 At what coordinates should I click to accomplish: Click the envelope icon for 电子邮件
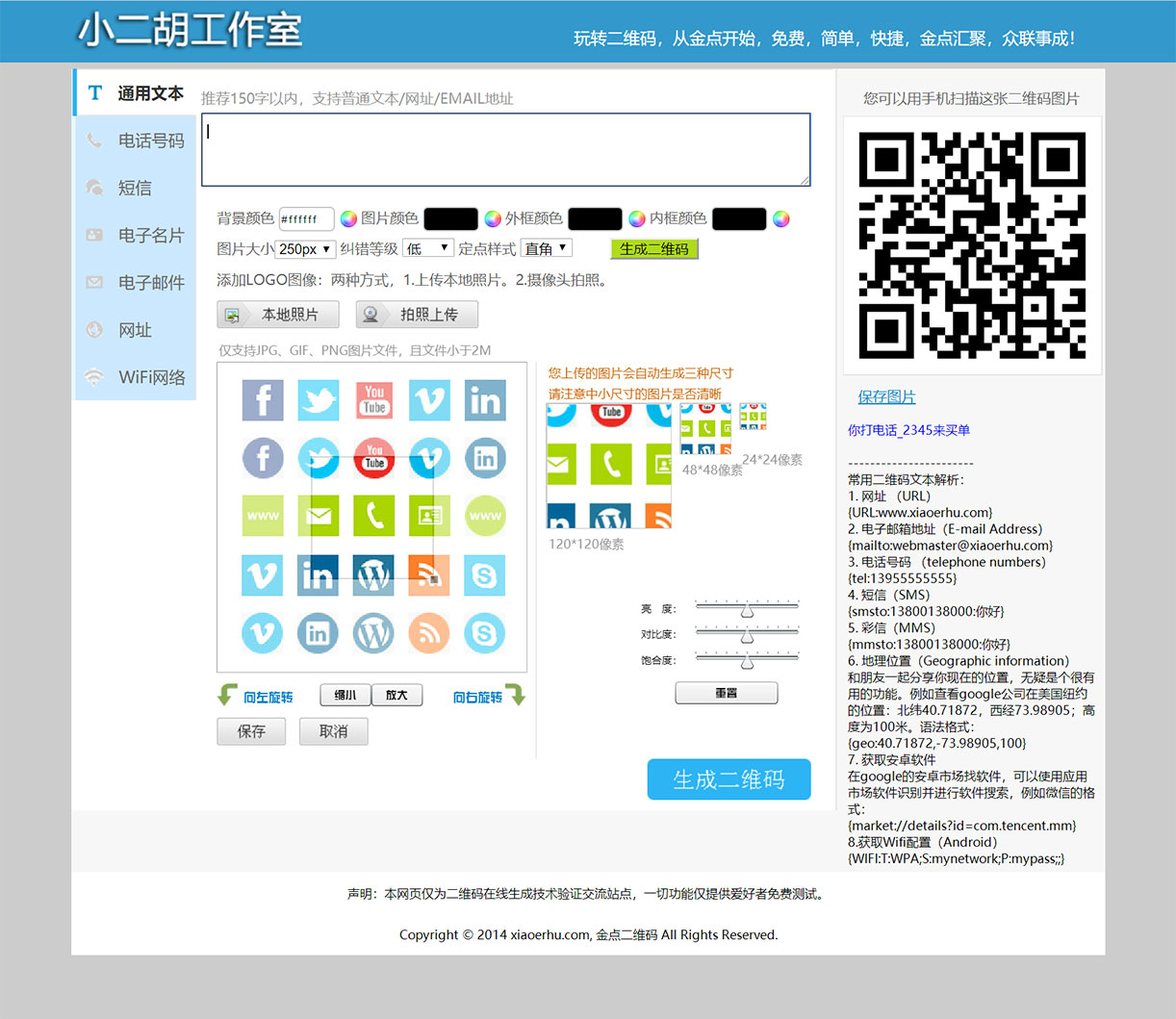tap(94, 283)
